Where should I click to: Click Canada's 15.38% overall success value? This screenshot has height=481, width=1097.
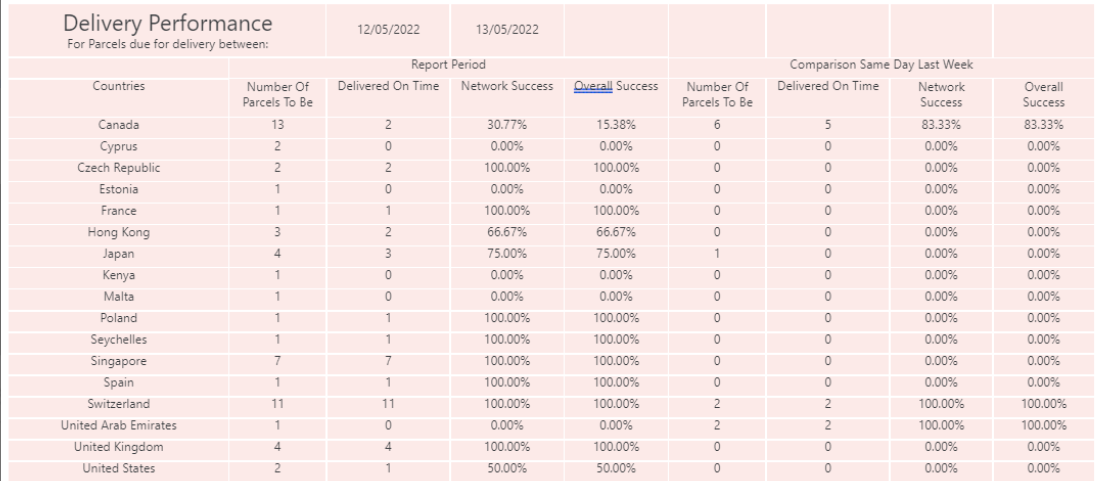click(x=616, y=125)
